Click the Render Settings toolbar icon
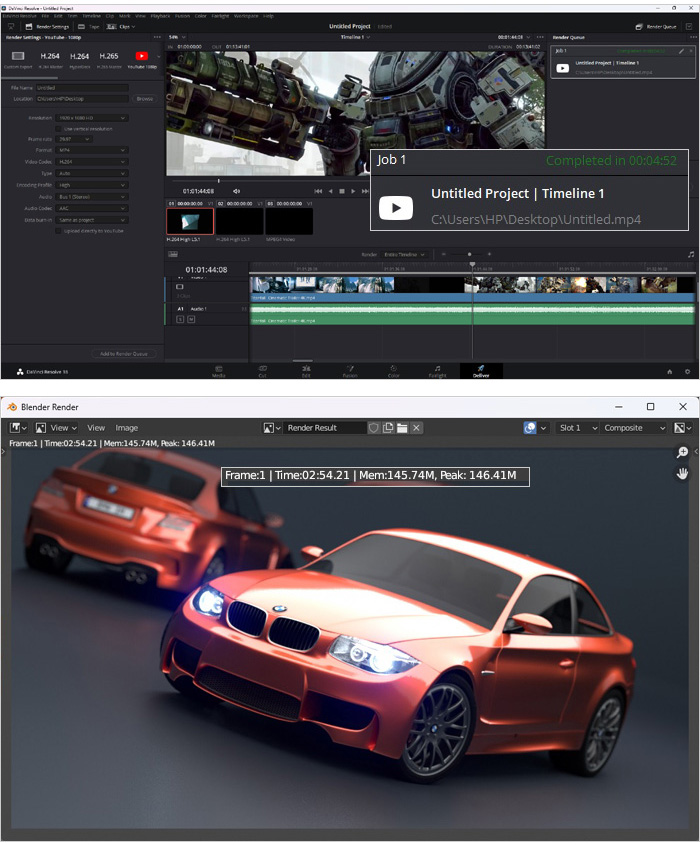Viewport: 700px width, 845px height. point(29,26)
